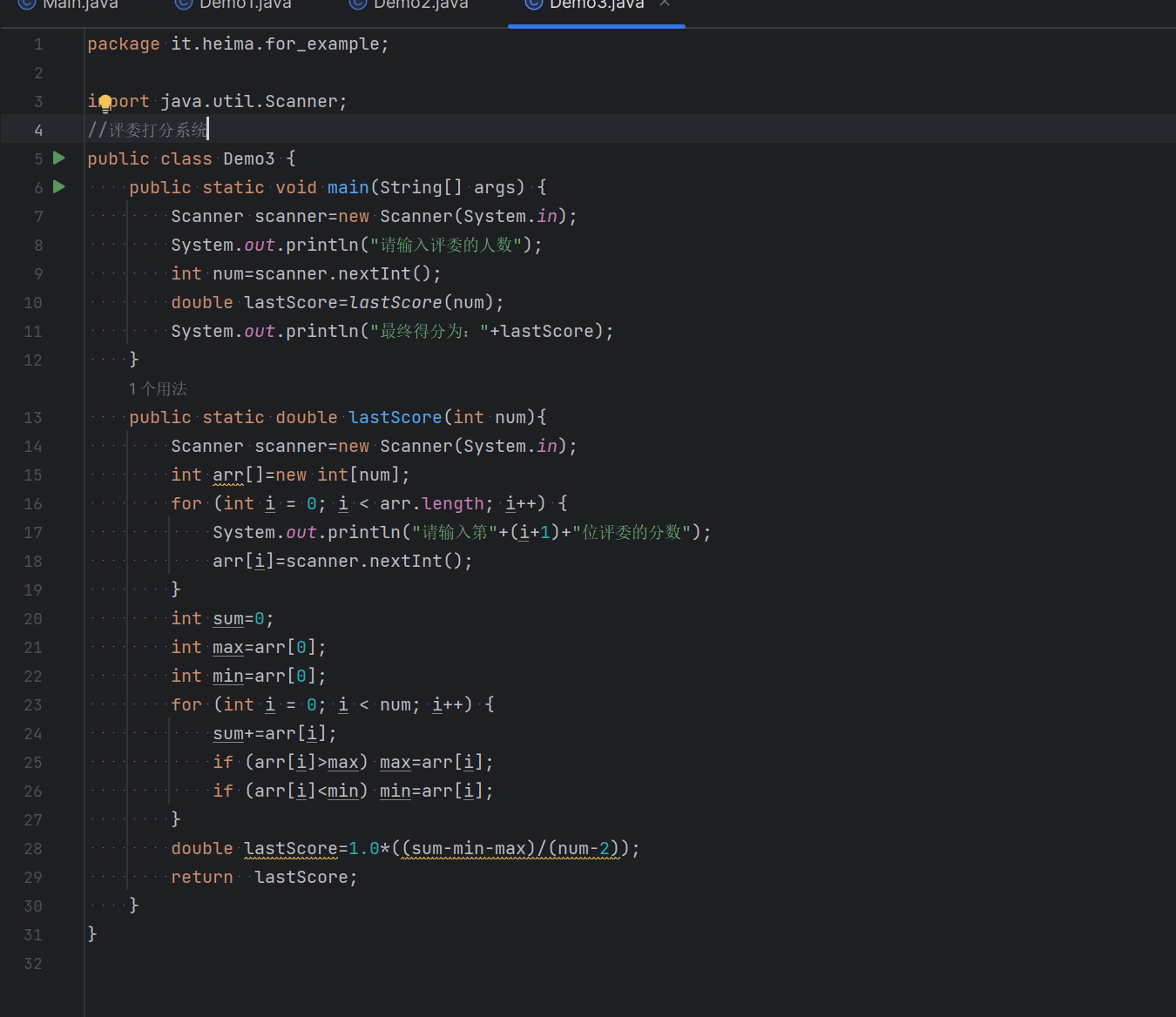Click the string "请输入评委的人数"
The height and width of the screenshot is (1017, 1176).
[x=446, y=245]
